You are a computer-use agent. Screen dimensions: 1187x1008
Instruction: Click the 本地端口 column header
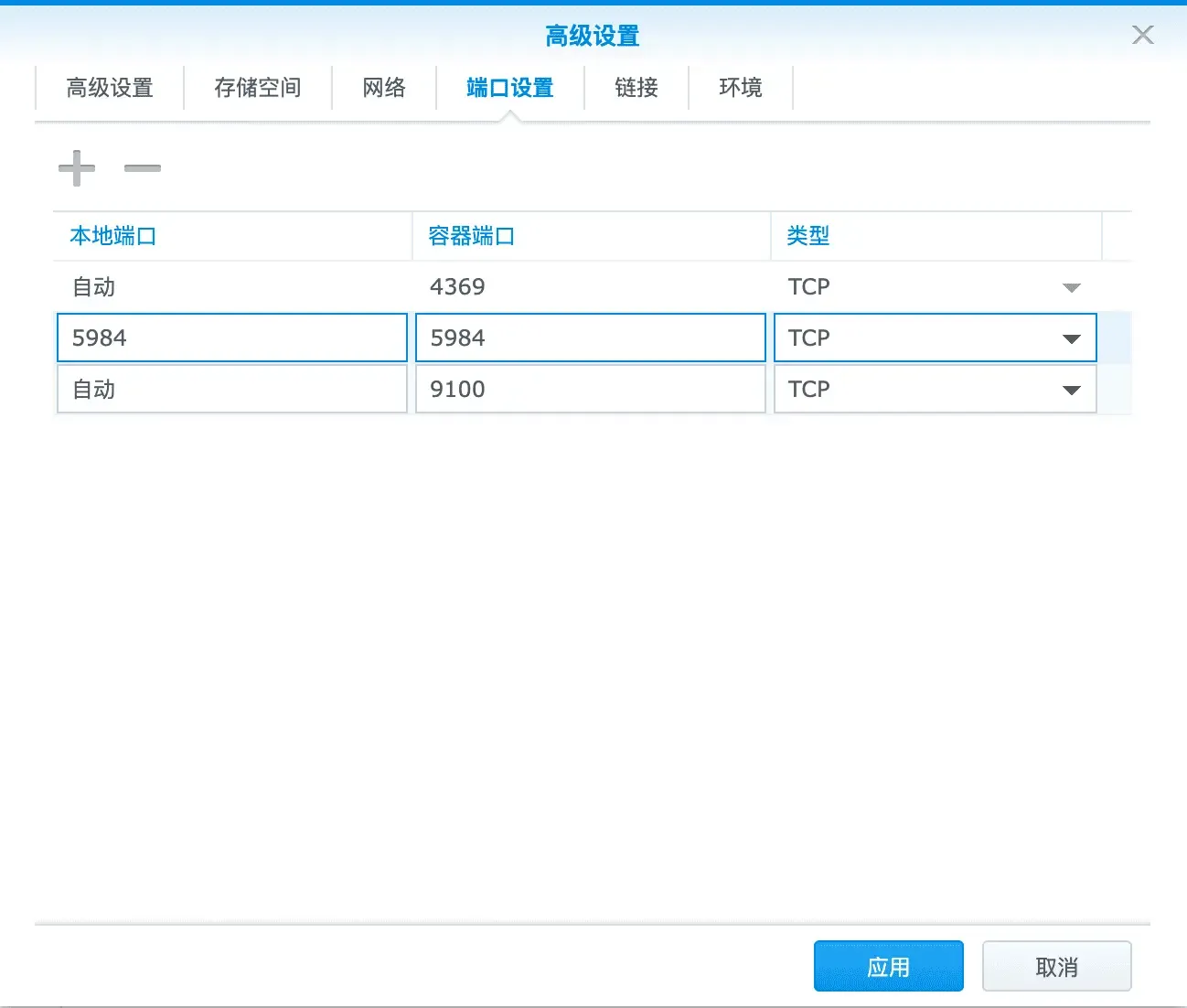[113, 235]
